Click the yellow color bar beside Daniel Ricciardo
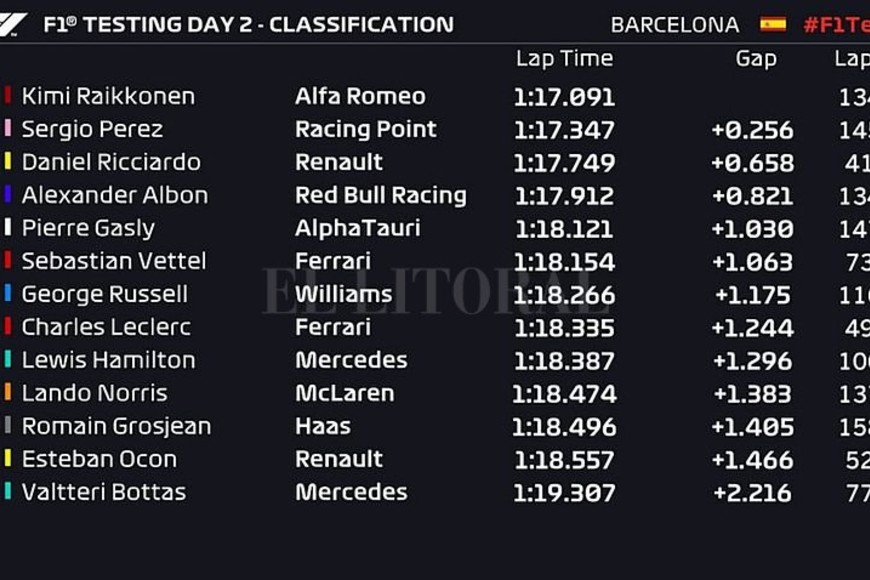The height and width of the screenshot is (580, 870). [x=8, y=162]
